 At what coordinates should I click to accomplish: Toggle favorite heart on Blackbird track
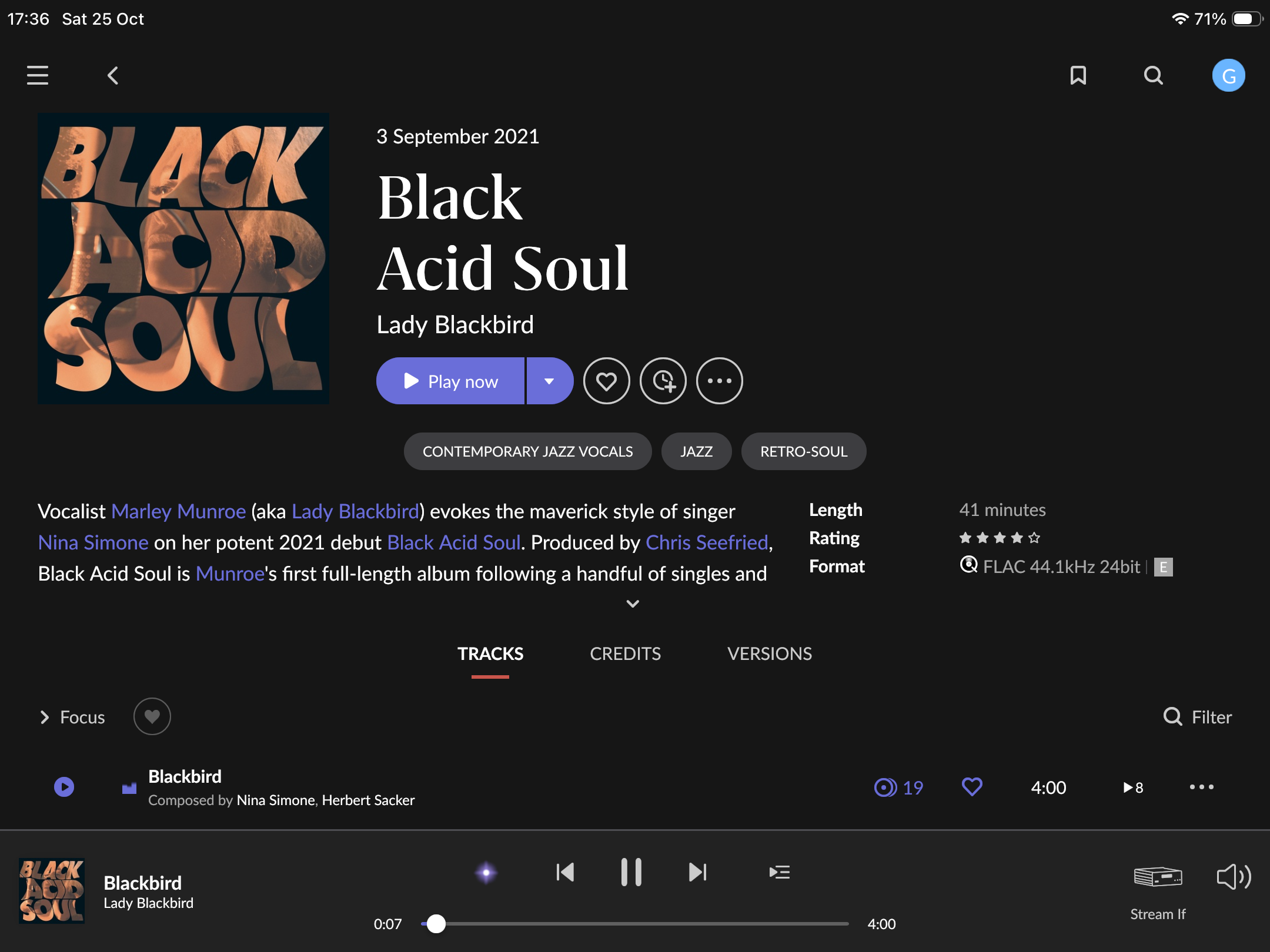click(972, 787)
